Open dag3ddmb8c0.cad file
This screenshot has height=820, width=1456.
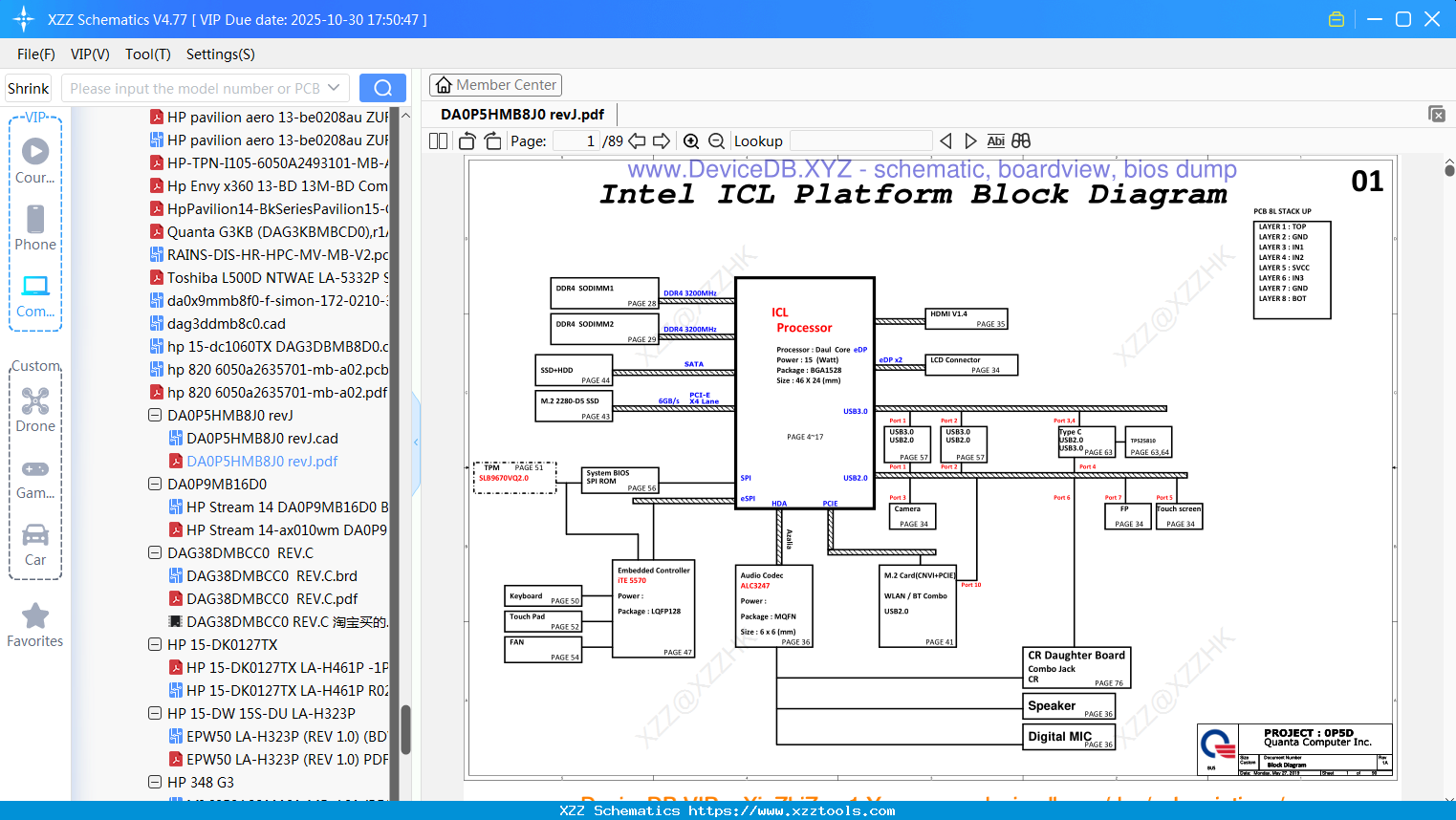(218, 324)
